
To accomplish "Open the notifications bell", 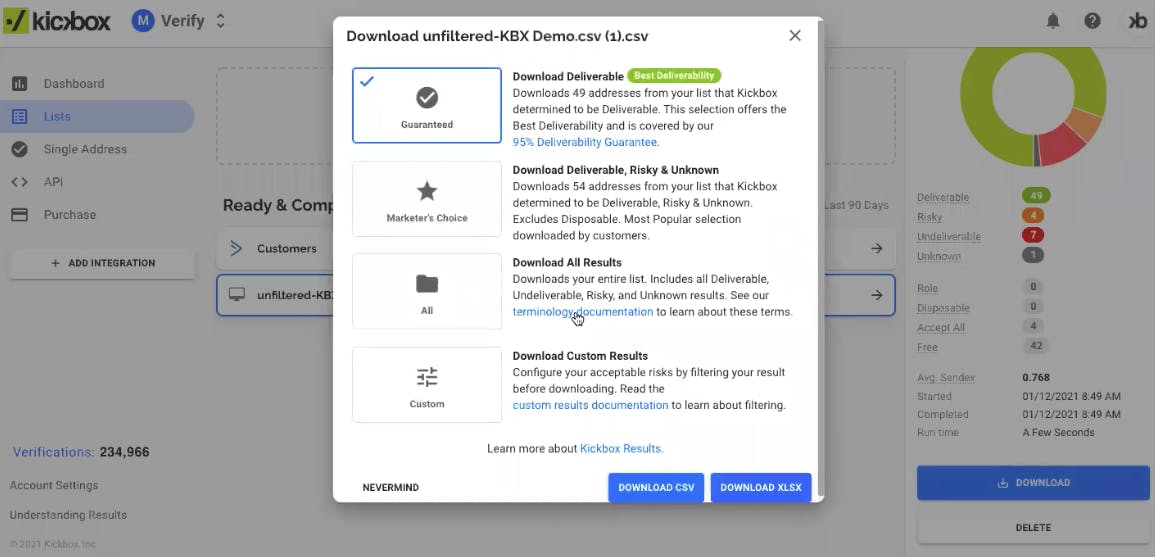I will pos(1053,21).
